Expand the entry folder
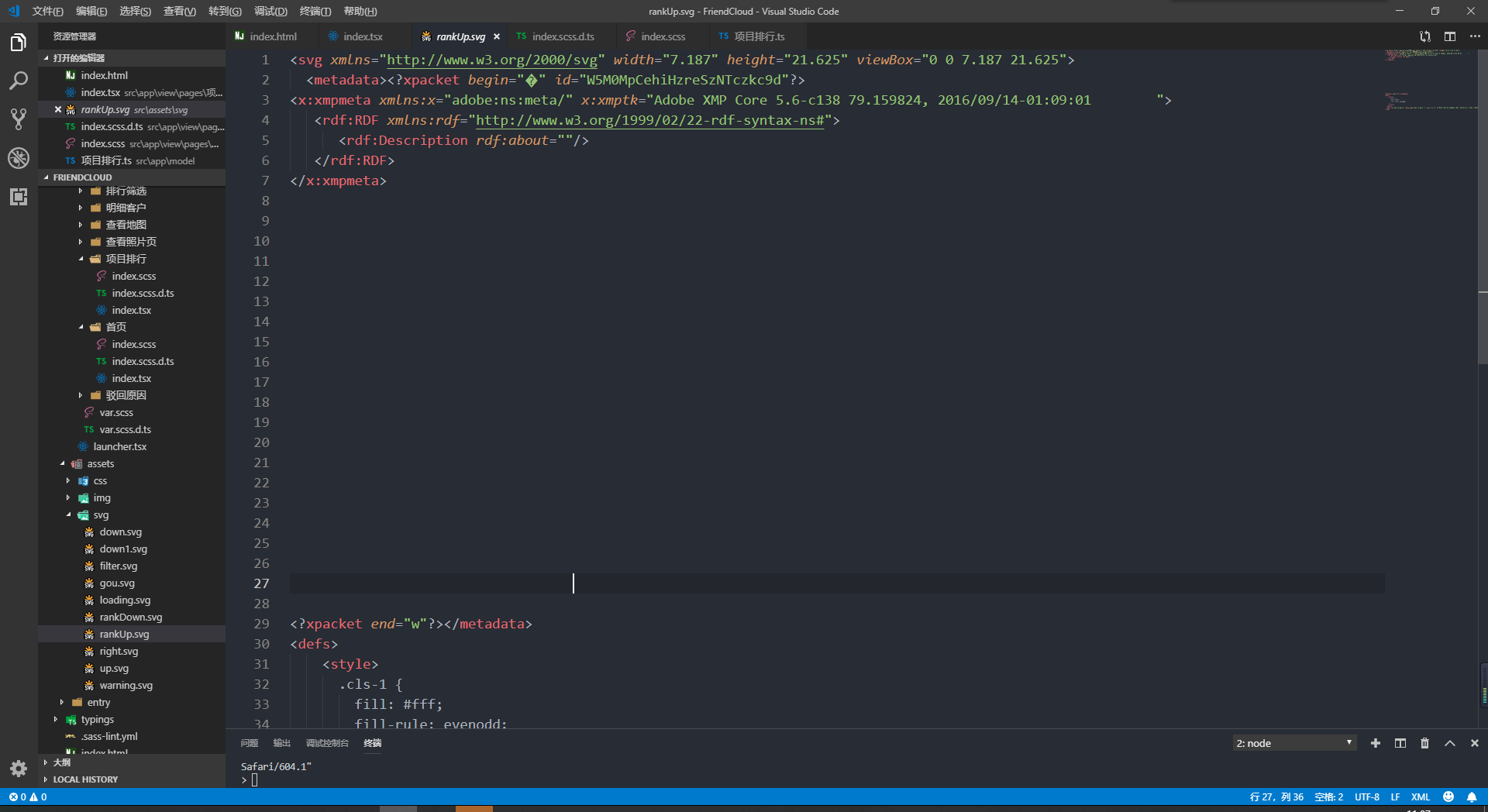 98,702
